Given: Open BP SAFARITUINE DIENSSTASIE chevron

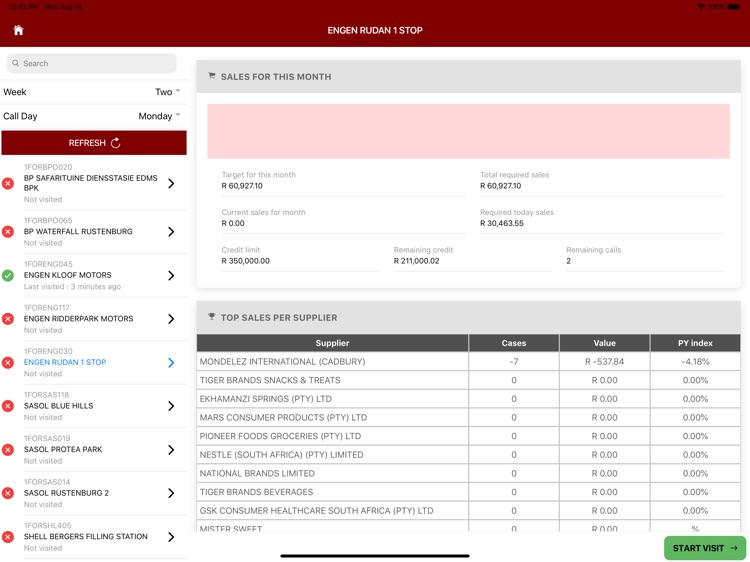Looking at the screenshot, I should 171,183.
